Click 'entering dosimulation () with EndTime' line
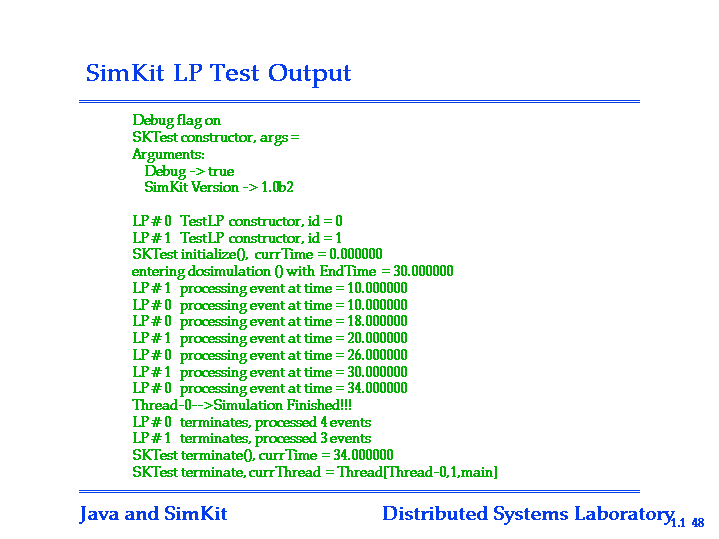Screen dimensions: 719x539 (x=293, y=272)
